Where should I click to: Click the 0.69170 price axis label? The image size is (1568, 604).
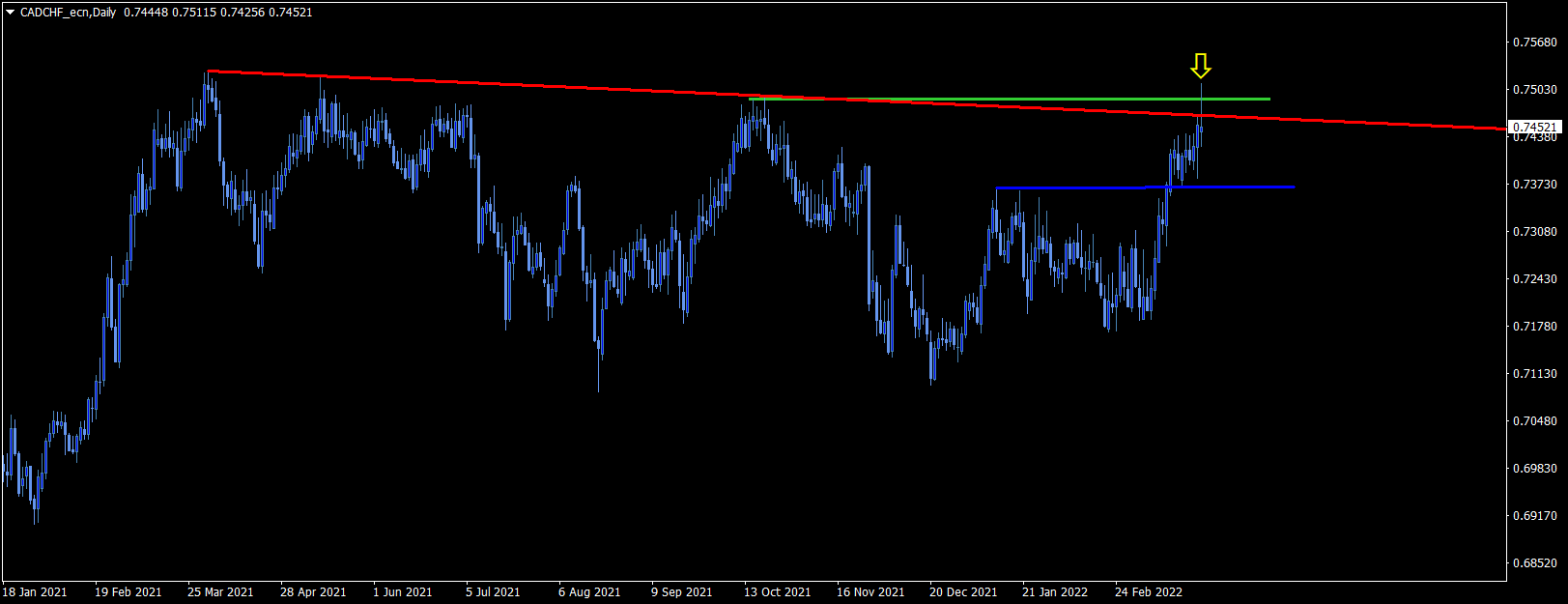(1535, 516)
